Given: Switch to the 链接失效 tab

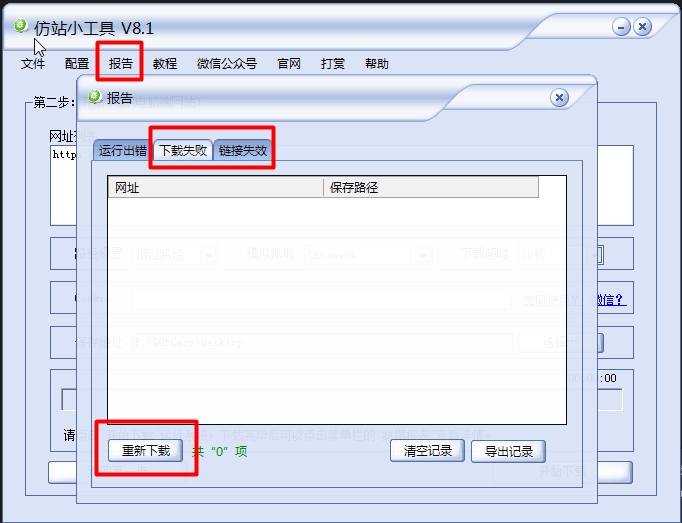Looking at the screenshot, I should [x=243, y=151].
